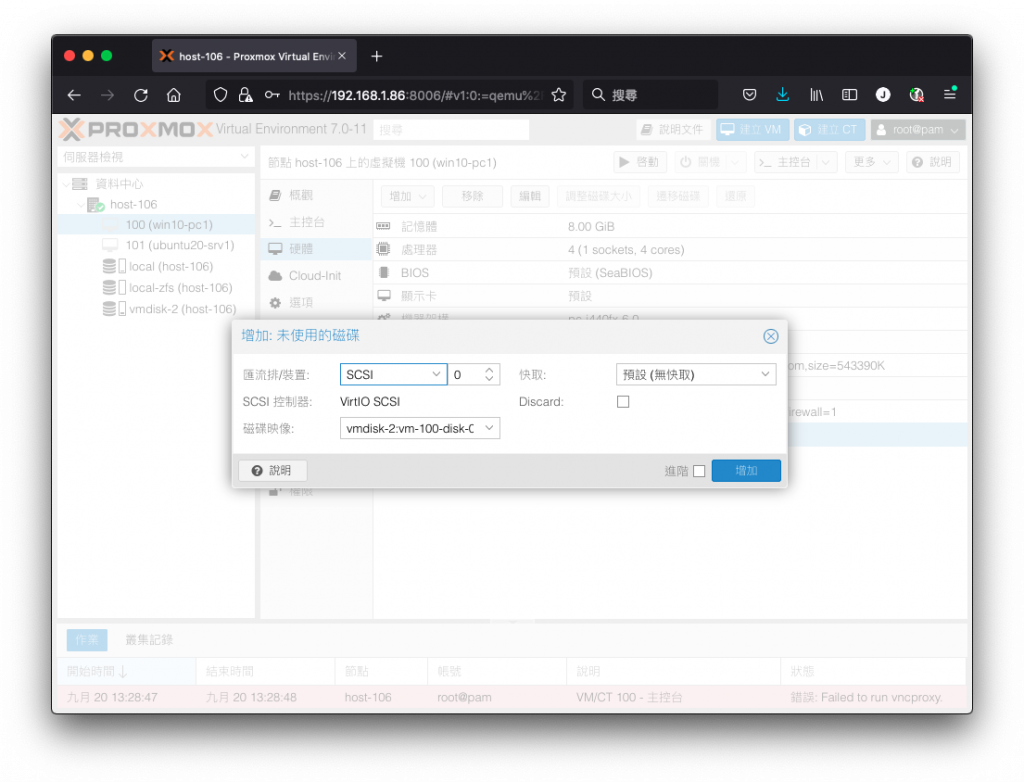The height and width of the screenshot is (782, 1024).
Task: Enable the Discard checkbox
Action: [x=623, y=402]
